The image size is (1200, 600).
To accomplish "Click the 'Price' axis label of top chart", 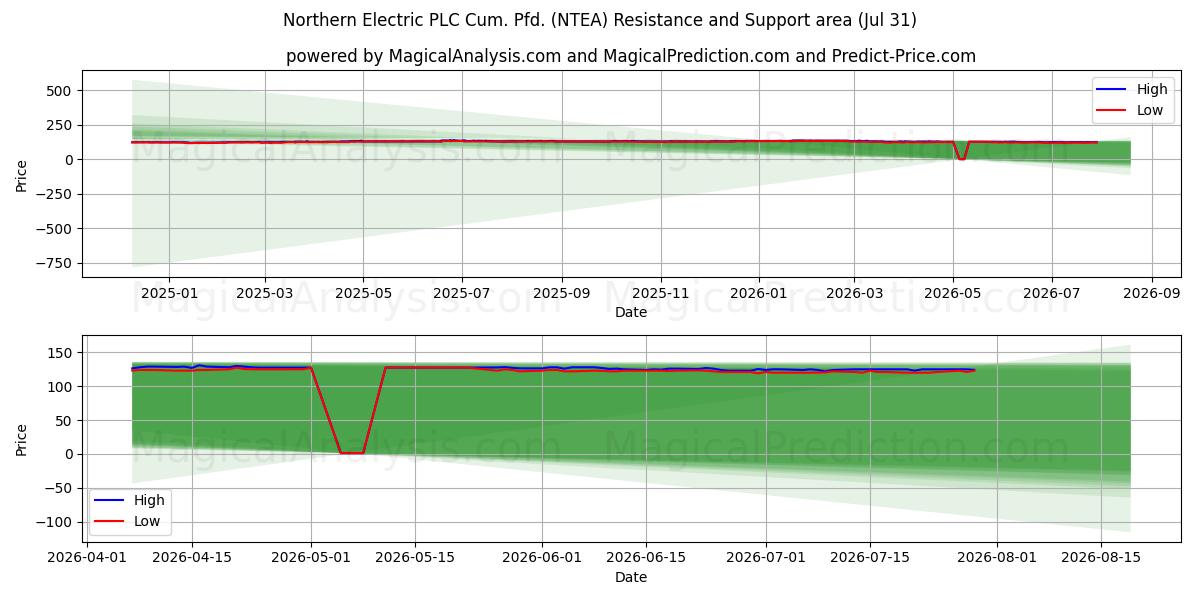I will click(22, 176).
